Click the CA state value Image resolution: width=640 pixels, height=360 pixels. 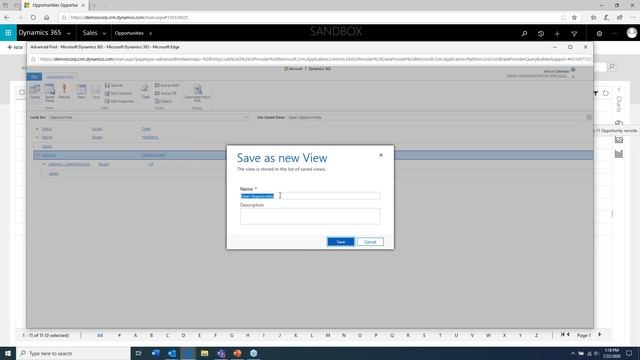click(x=151, y=164)
